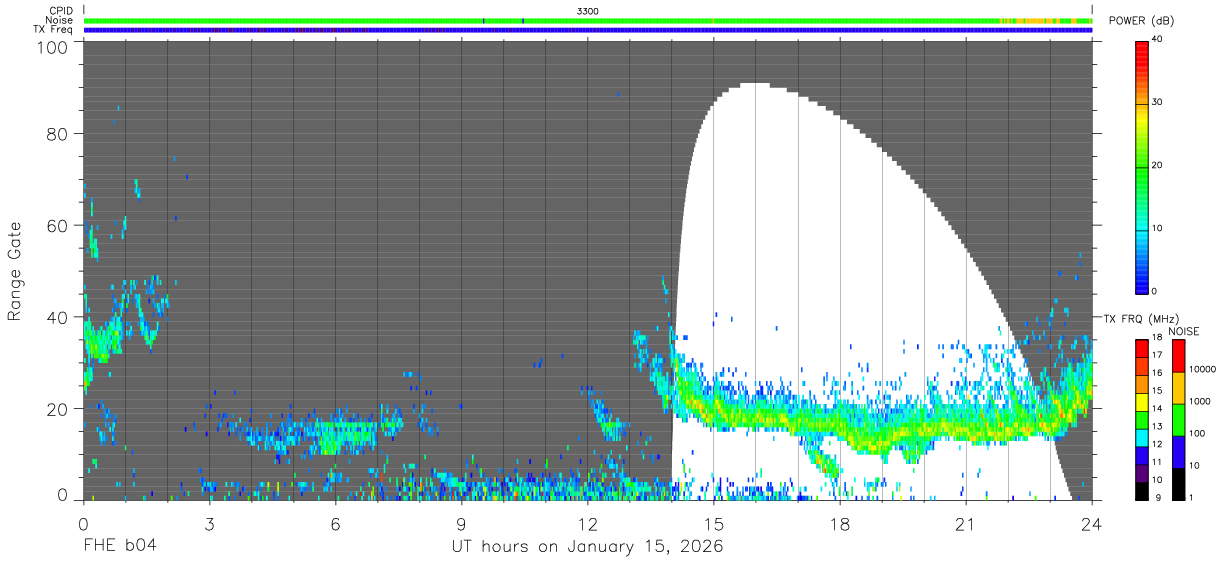The height and width of the screenshot is (567, 1228).
Task: Click the '3' tick on UT hours axis
Action: [x=209, y=524]
